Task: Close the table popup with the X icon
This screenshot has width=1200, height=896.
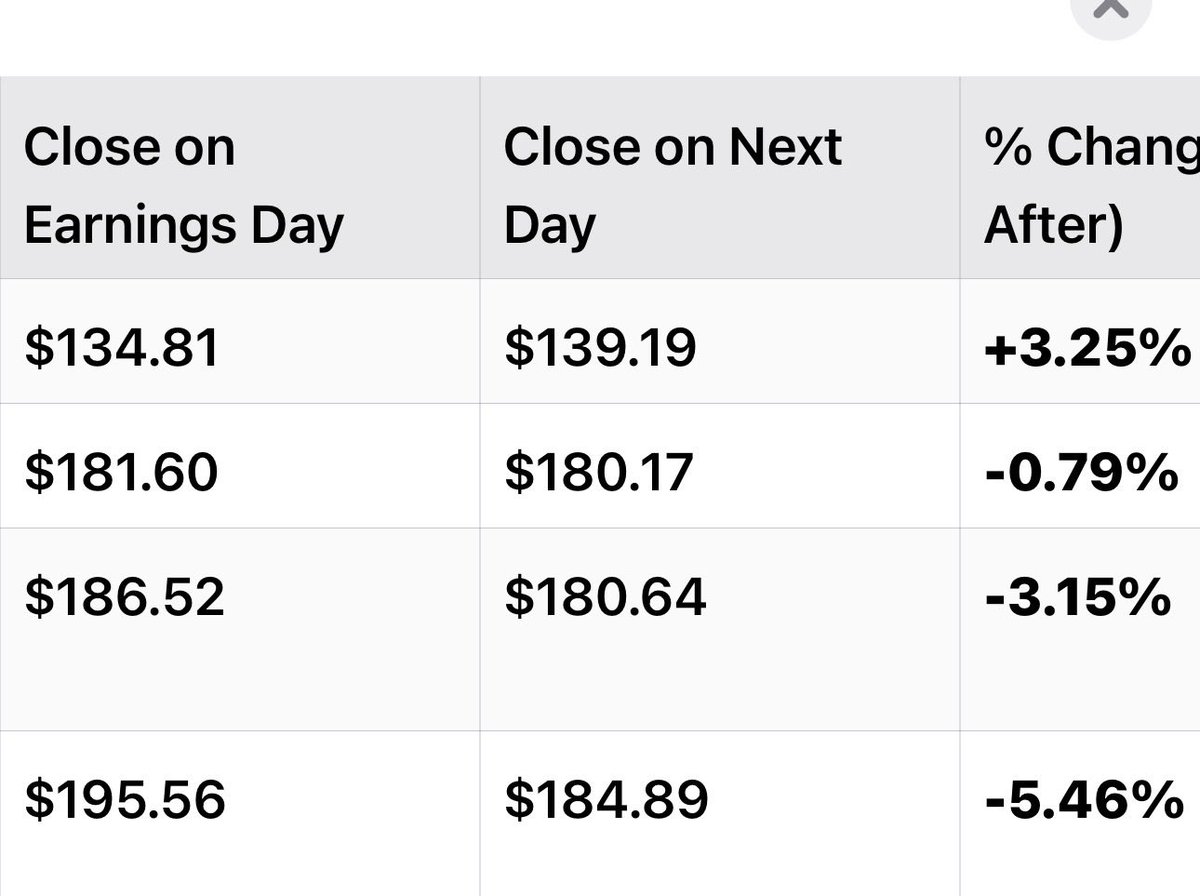Action: 1112,10
